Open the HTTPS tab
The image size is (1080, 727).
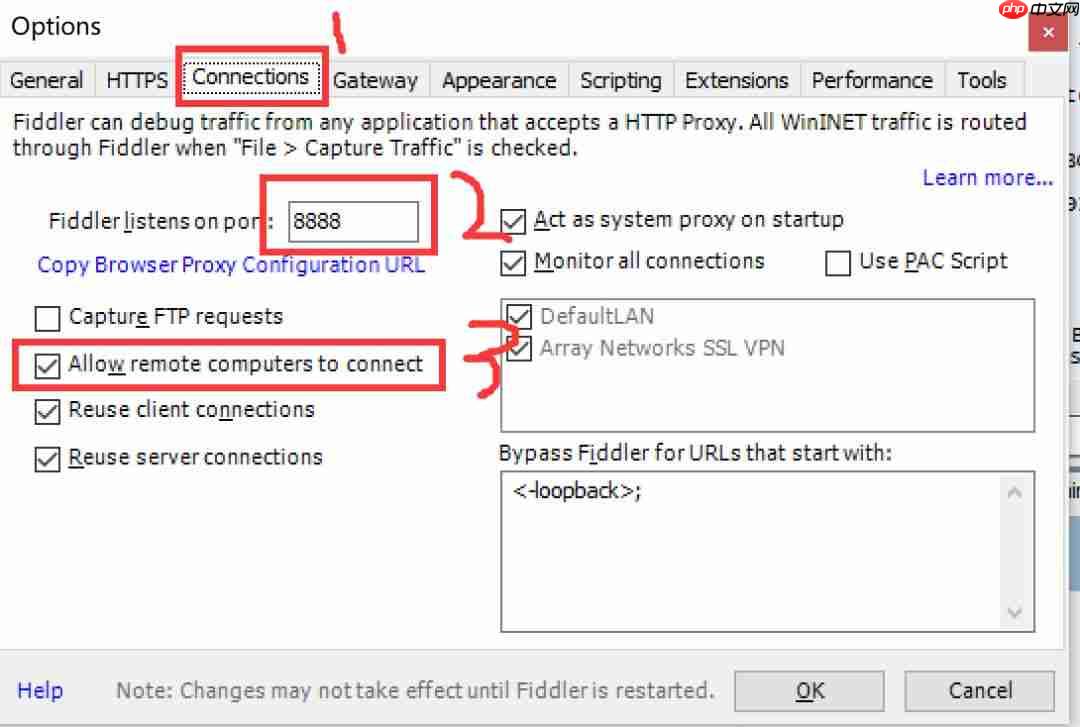tap(136, 80)
